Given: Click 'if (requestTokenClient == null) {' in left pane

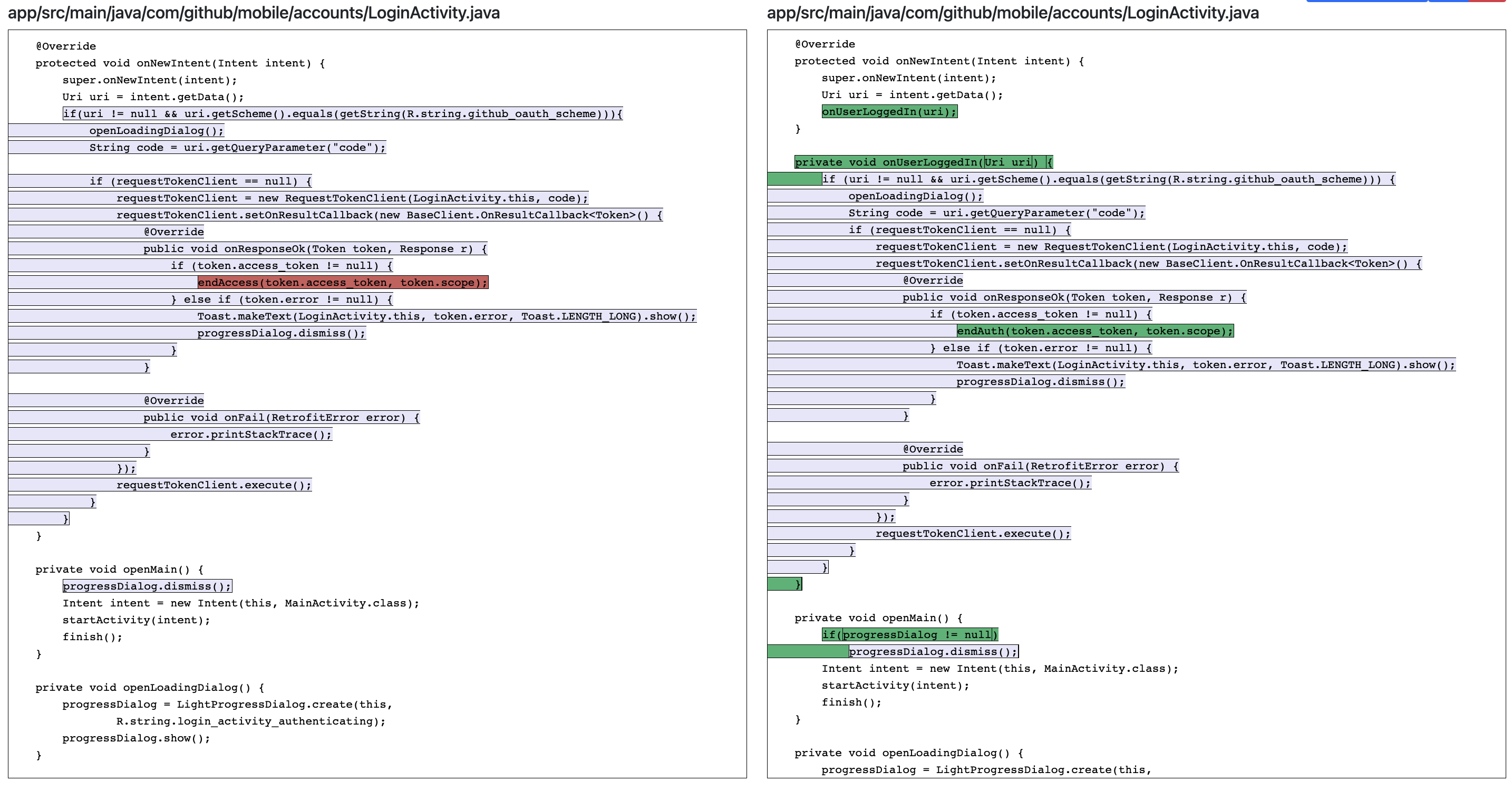Looking at the screenshot, I should [x=201, y=181].
